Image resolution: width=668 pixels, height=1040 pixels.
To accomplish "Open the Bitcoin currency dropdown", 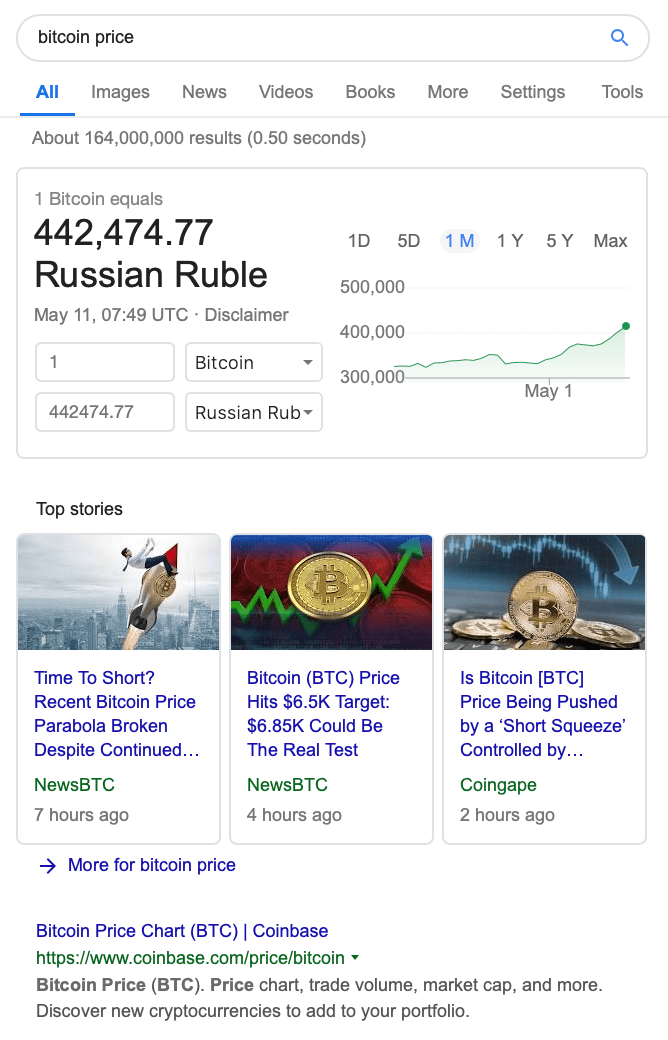I will click(254, 363).
